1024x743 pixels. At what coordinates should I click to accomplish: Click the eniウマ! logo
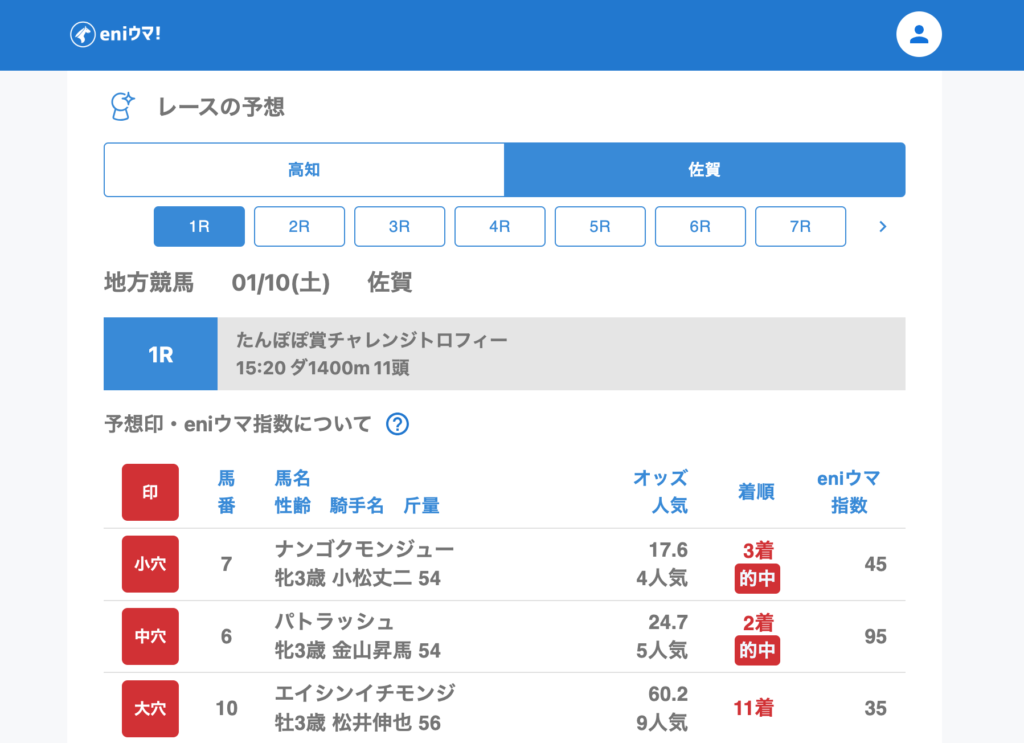(x=115, y=34)
